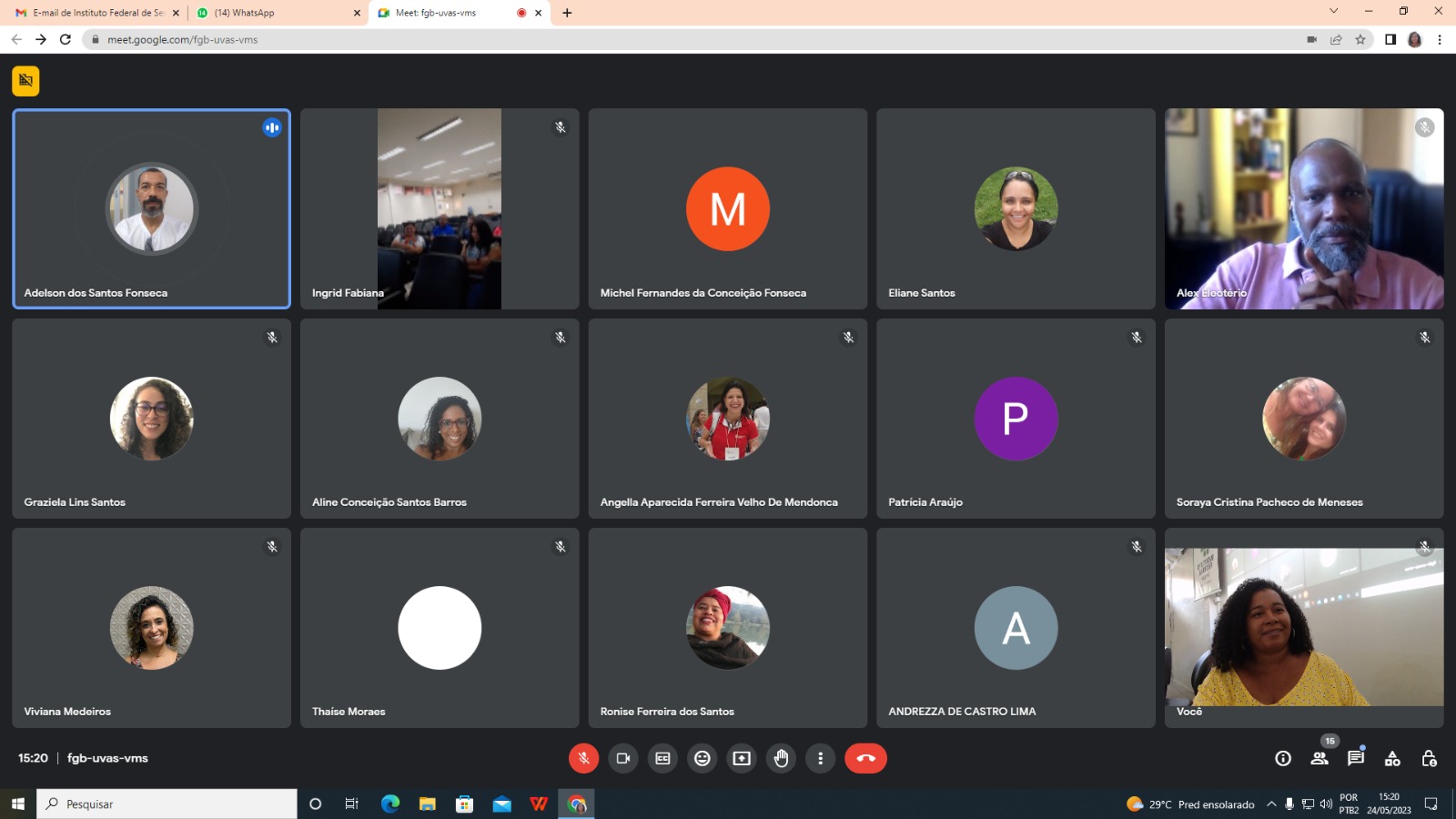The height and width of the screenshot is (819, 1456).
Task: Turn on closed captions
Action: (662, 758)
